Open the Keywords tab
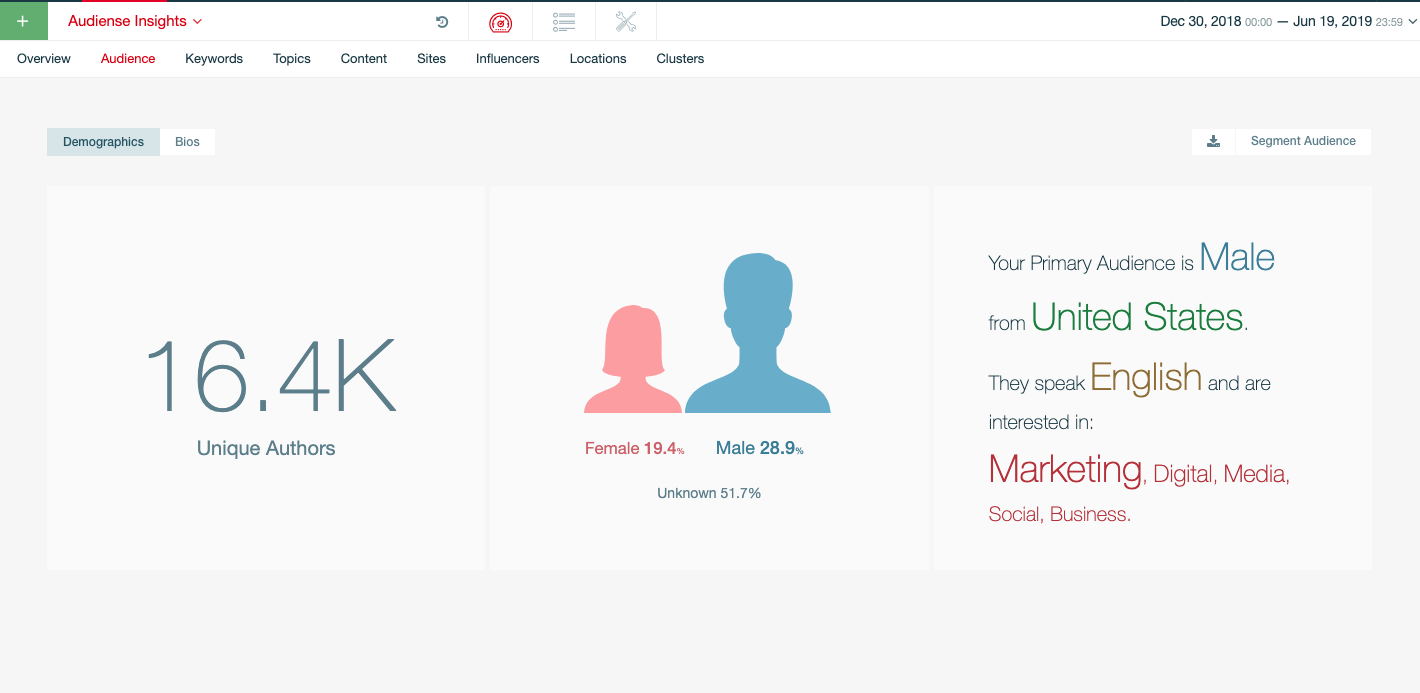1420x693 pixels. coord(214,59)
